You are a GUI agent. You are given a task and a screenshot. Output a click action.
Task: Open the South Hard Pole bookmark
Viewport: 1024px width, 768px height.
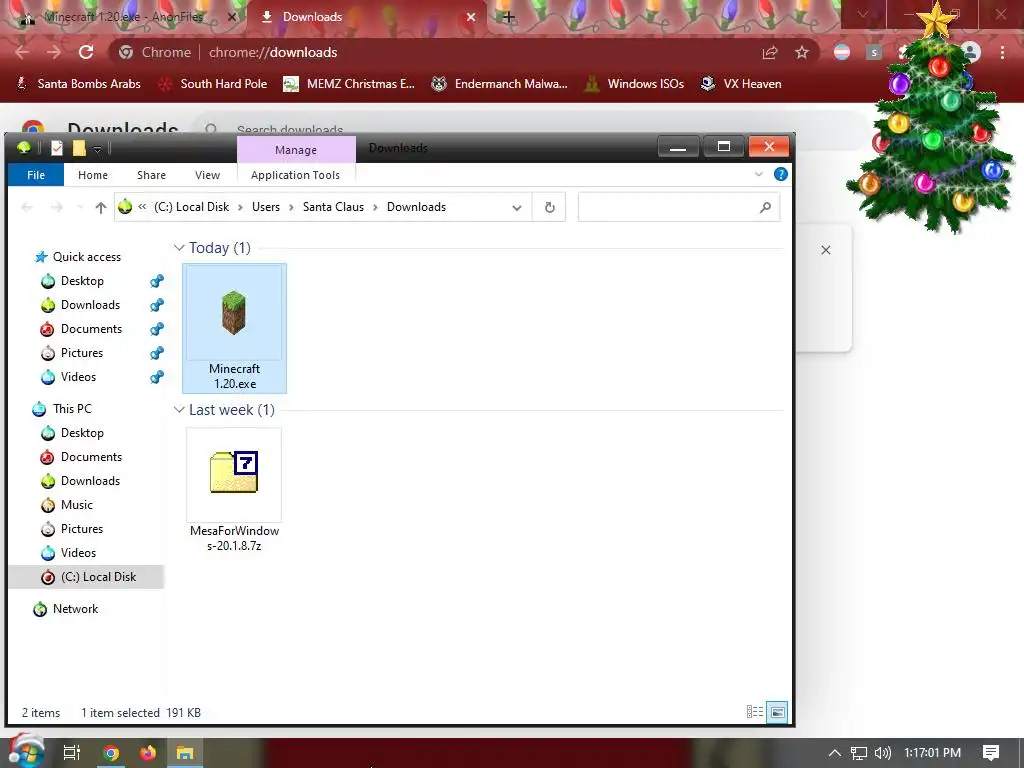(213, 84)
